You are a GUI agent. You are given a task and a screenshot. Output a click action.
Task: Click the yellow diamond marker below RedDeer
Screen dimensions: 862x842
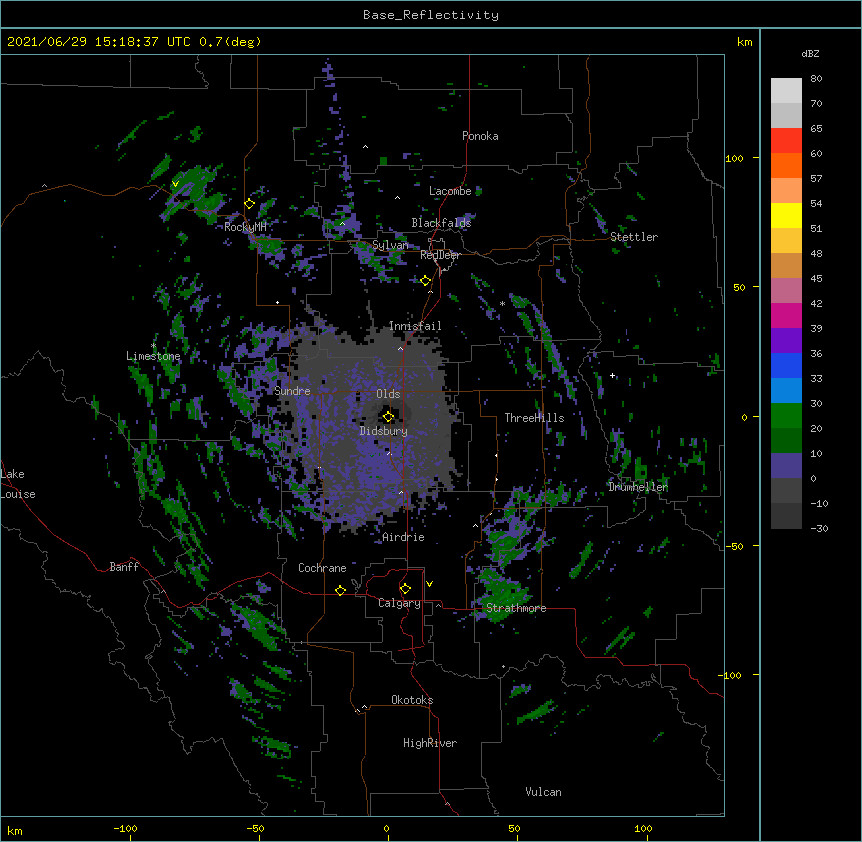coord(425,281)
